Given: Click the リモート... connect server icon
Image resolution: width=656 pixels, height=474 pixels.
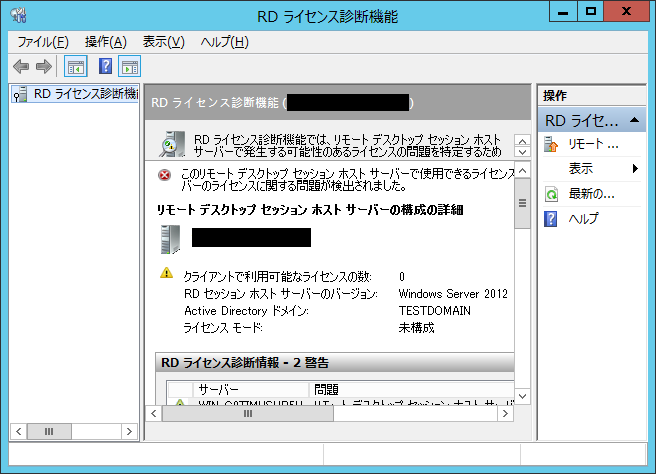Looking at the screenshot, I should click(x=551, y=144).
